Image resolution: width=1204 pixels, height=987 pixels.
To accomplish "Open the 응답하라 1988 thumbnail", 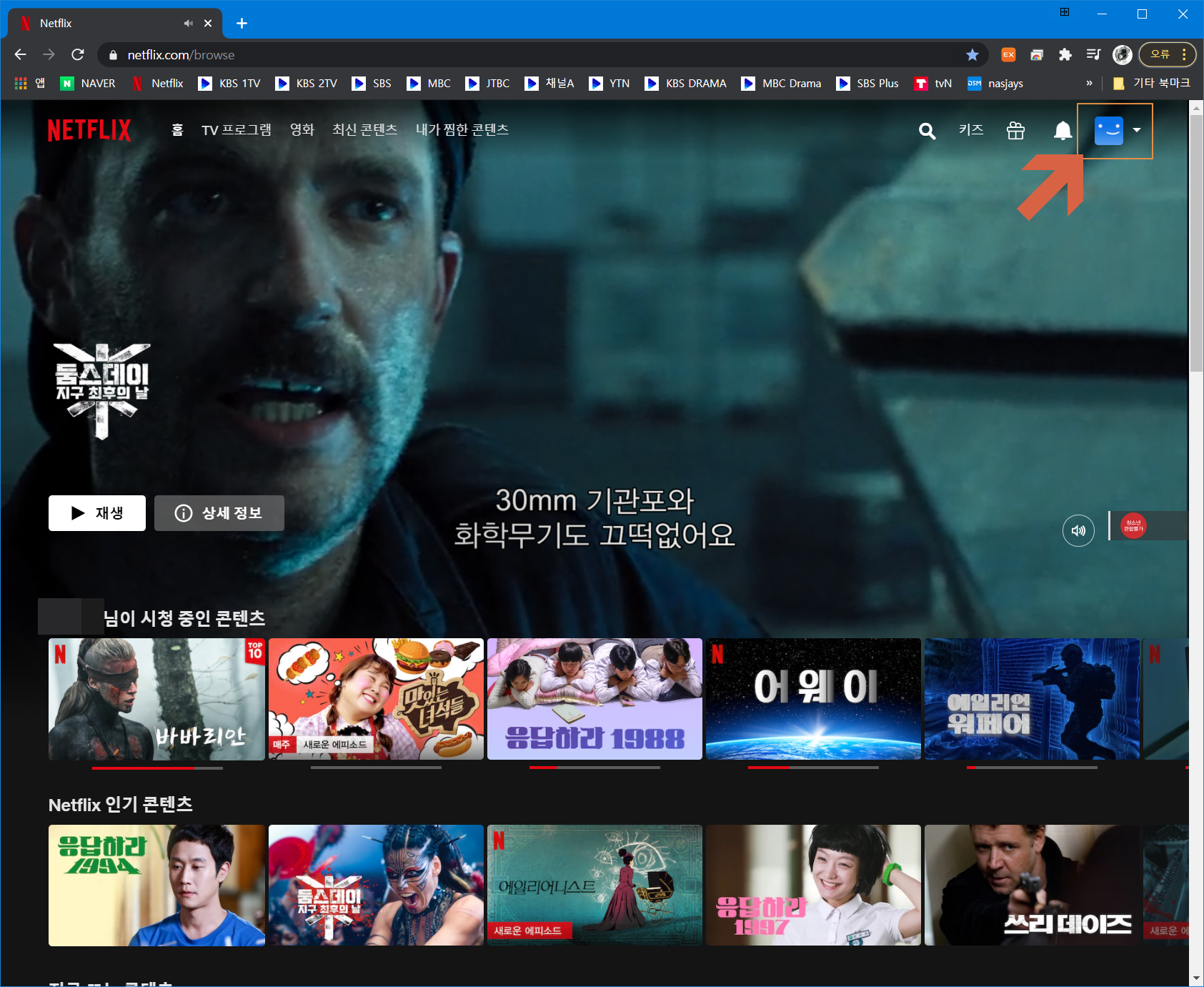I will (x=594, y=699).
